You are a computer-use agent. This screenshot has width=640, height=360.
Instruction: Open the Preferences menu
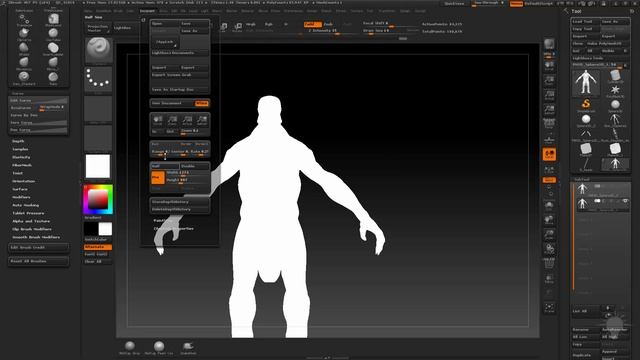[293, 11]
